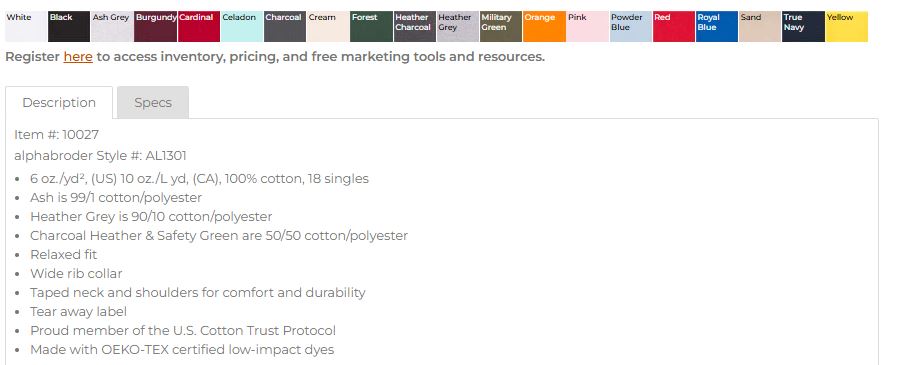Follow the 'here' registration link
The height and width of the screenshot is (365, 919).
pos(78,57)
